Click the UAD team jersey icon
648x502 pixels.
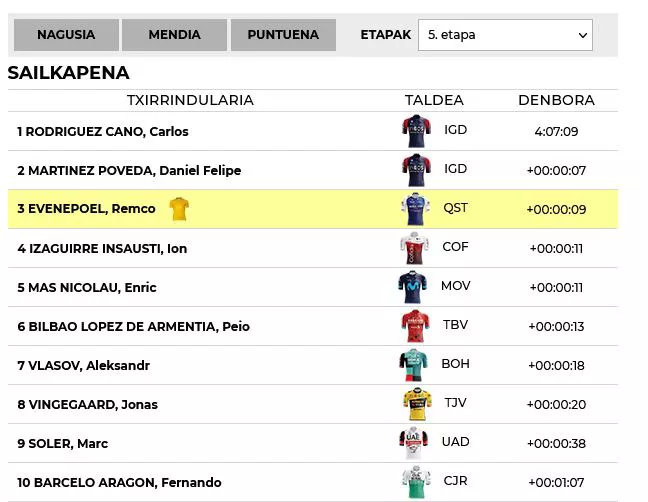(415, 443)
